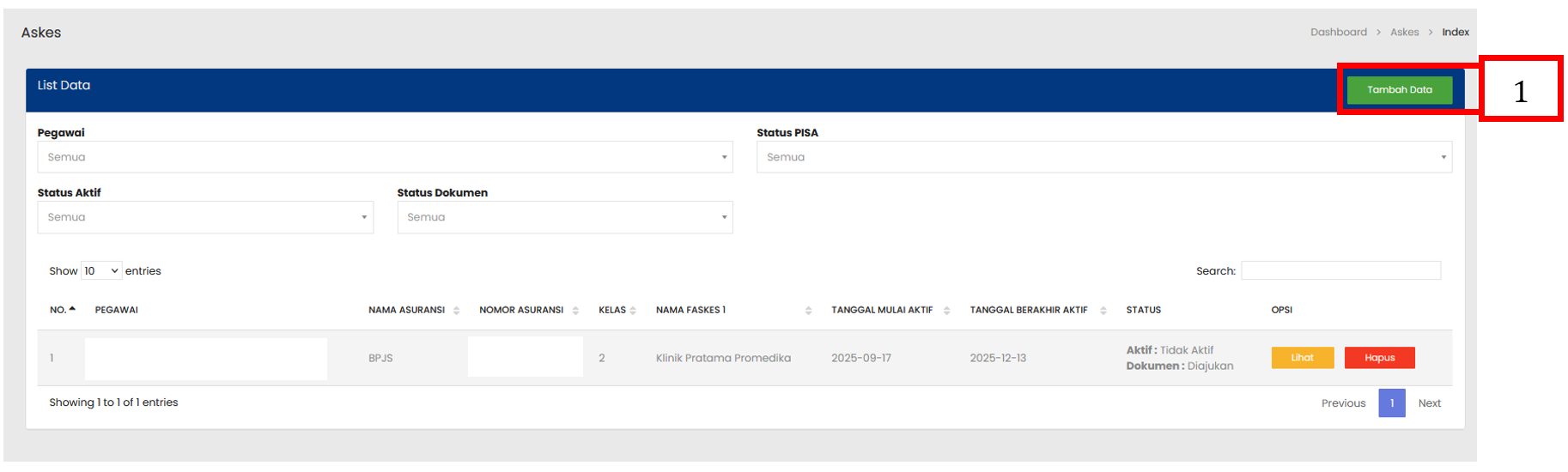
Task: Sort by Nomor Asuransi column arrows
Action: (575, 311)
